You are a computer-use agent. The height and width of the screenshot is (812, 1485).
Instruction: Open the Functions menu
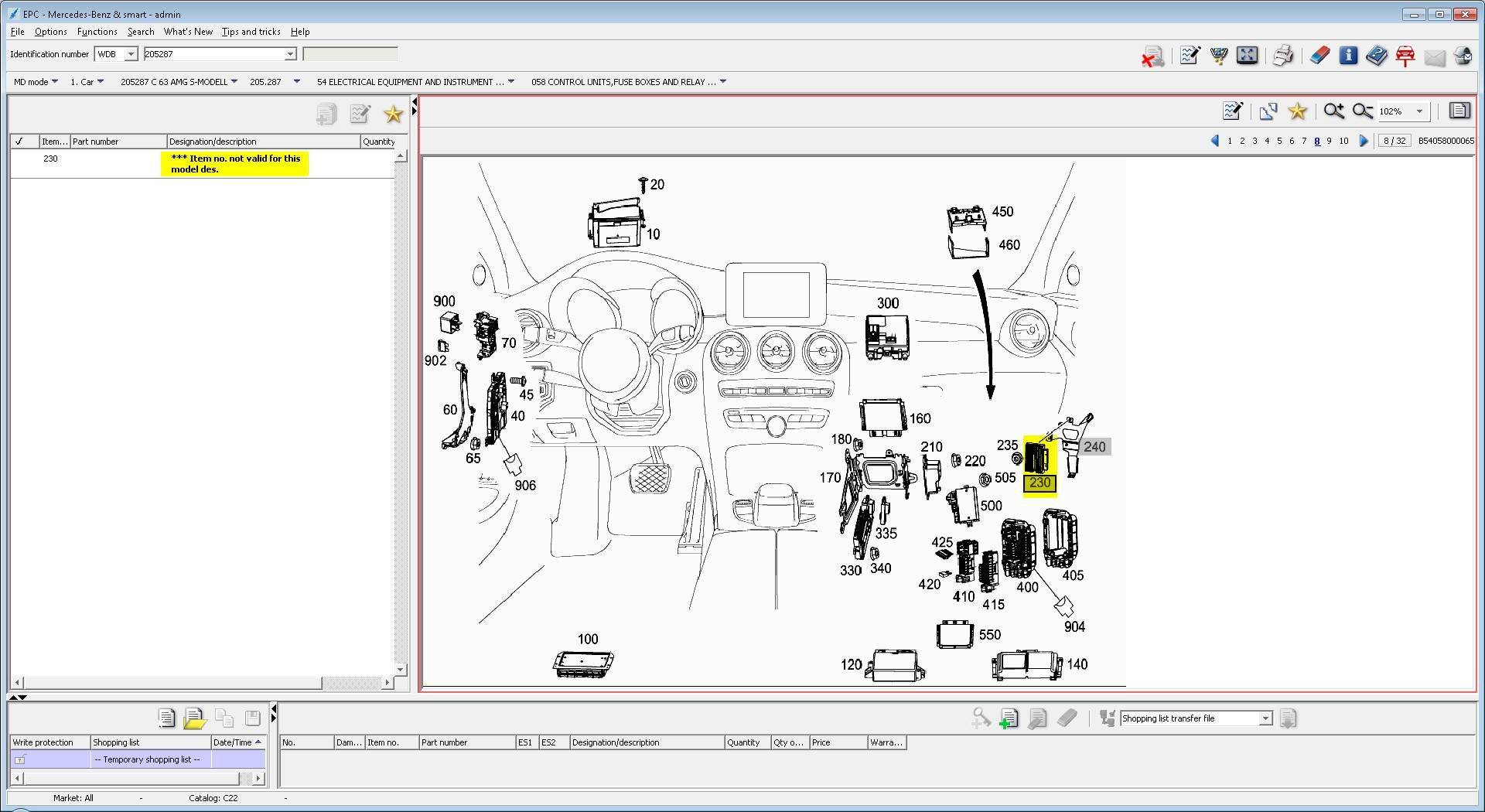pyautogui.click(x=97, y=32)
